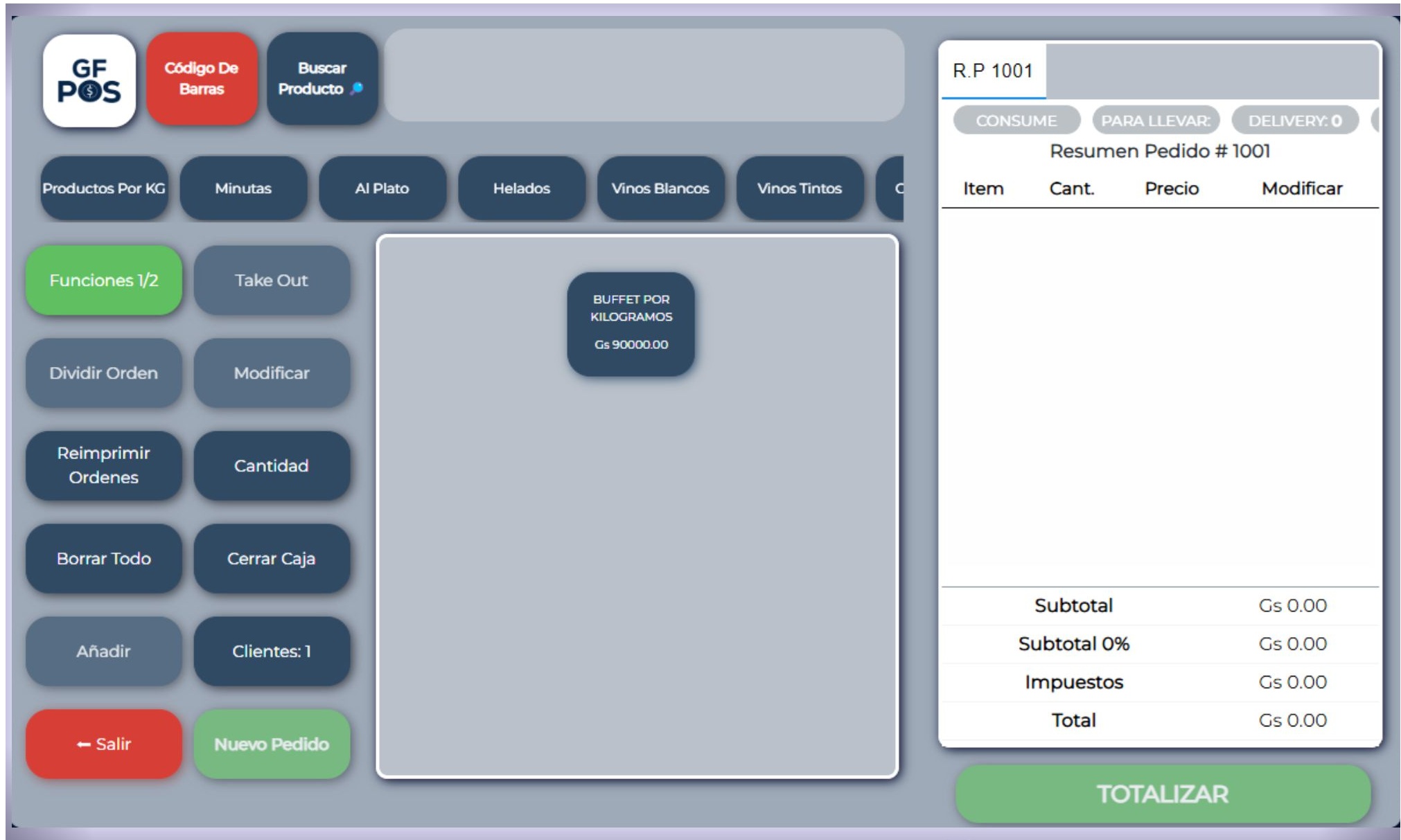The height and width of the screenshot is (840, 1401).
Task: Select PARA LLEVAR order type
Action: [1155, 120]
